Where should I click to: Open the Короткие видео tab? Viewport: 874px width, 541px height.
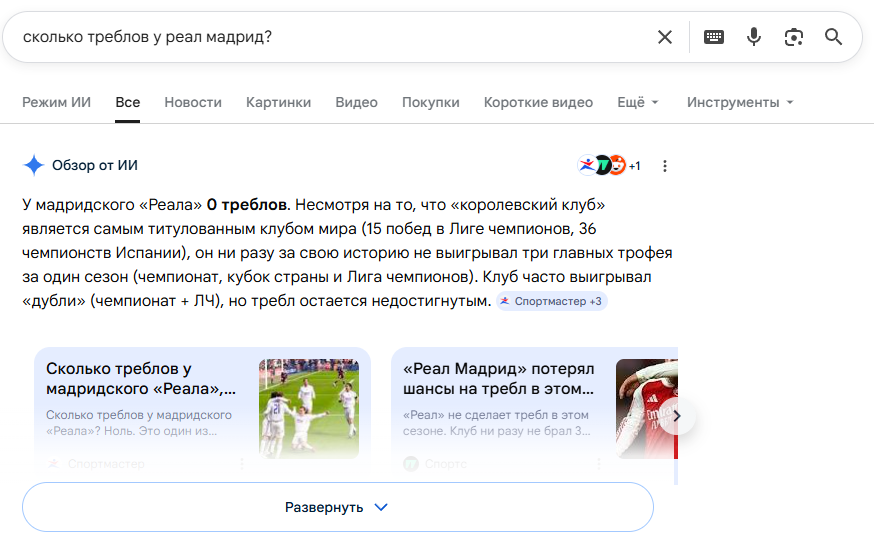click(538, 103)
